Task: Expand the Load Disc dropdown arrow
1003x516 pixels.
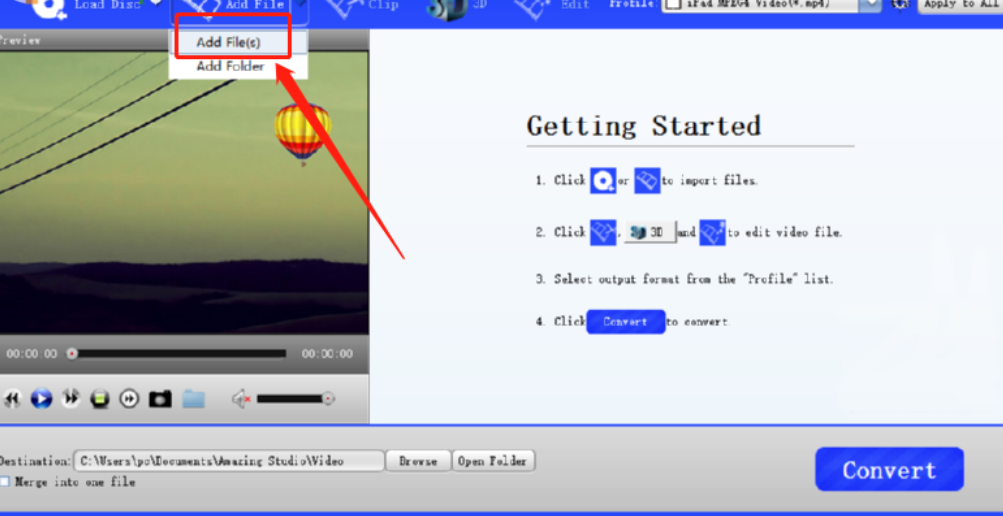Action: tap(155, 4)
